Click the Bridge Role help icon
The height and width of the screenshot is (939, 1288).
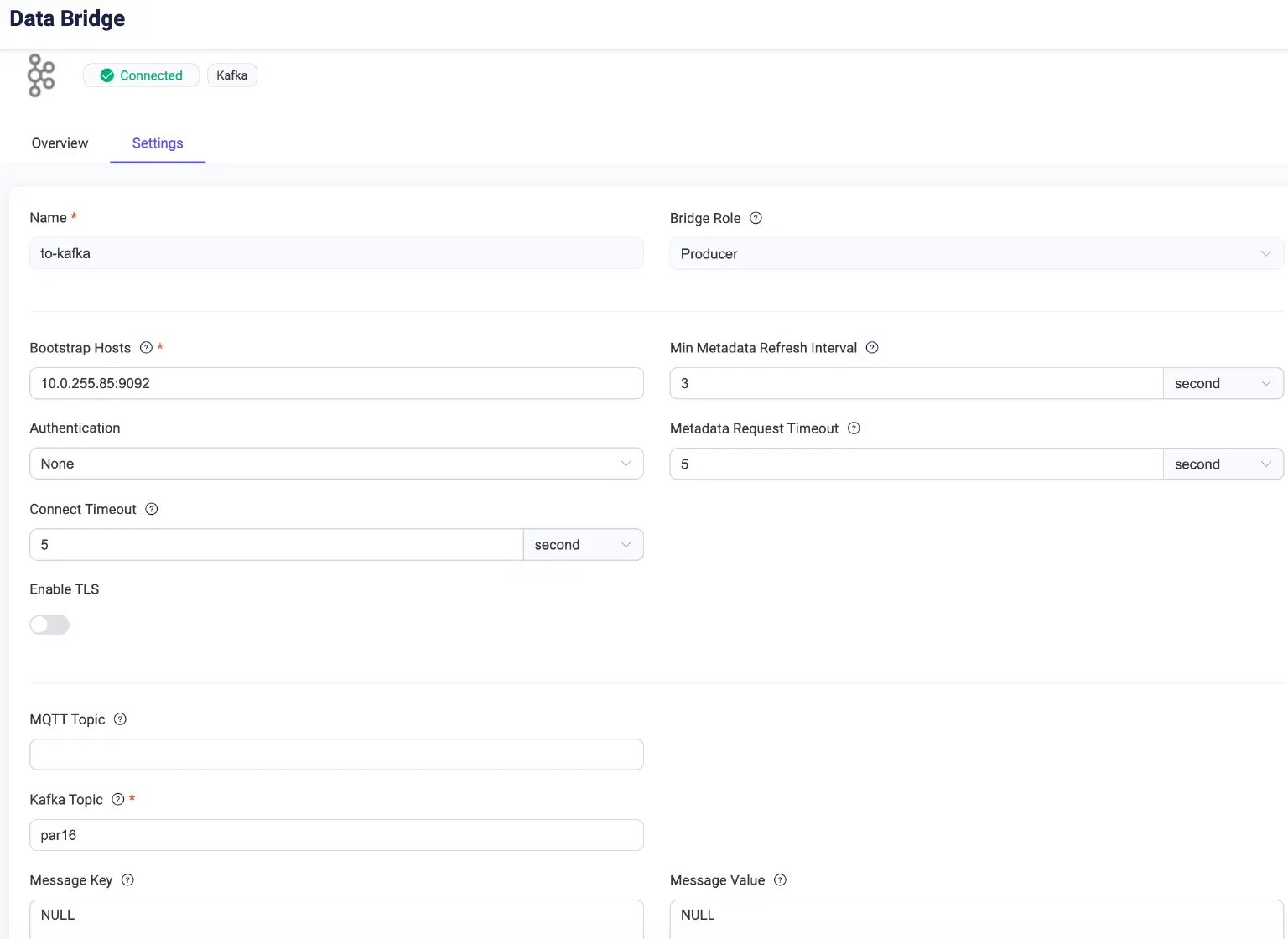756,218
